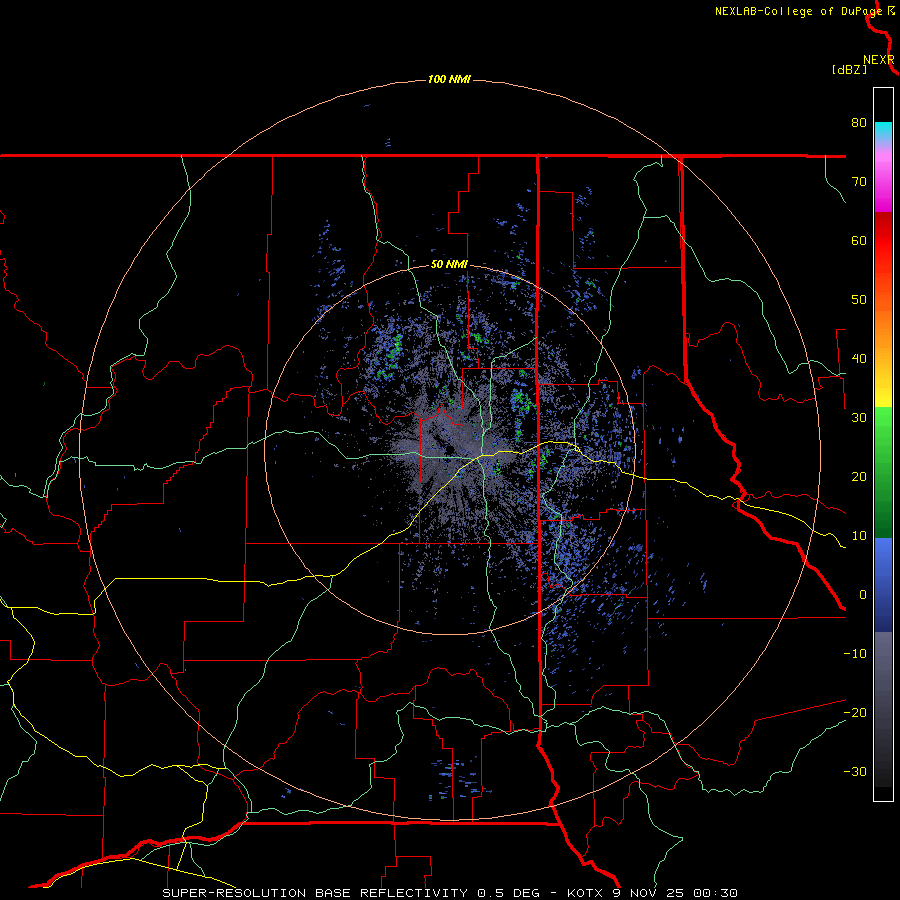Click the Super-Resolution Base Reflectivity caption
Screen dimensions: 900x900
coord(315,893)
